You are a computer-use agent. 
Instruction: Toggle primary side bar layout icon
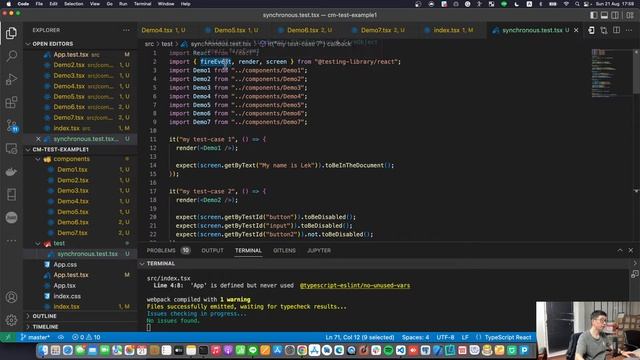594,15
